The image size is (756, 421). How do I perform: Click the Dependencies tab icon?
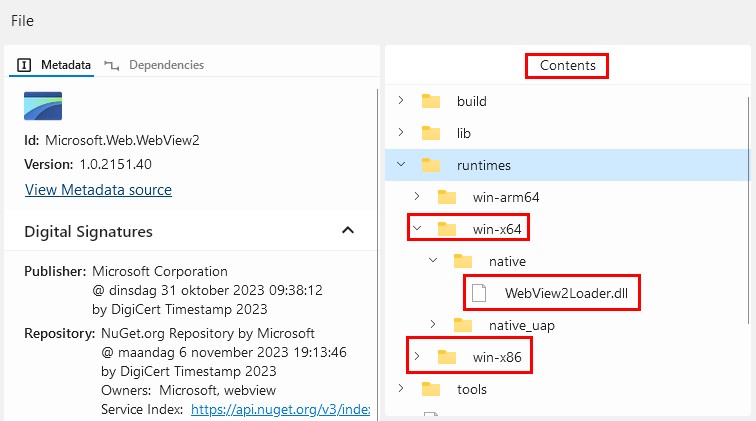111,65
